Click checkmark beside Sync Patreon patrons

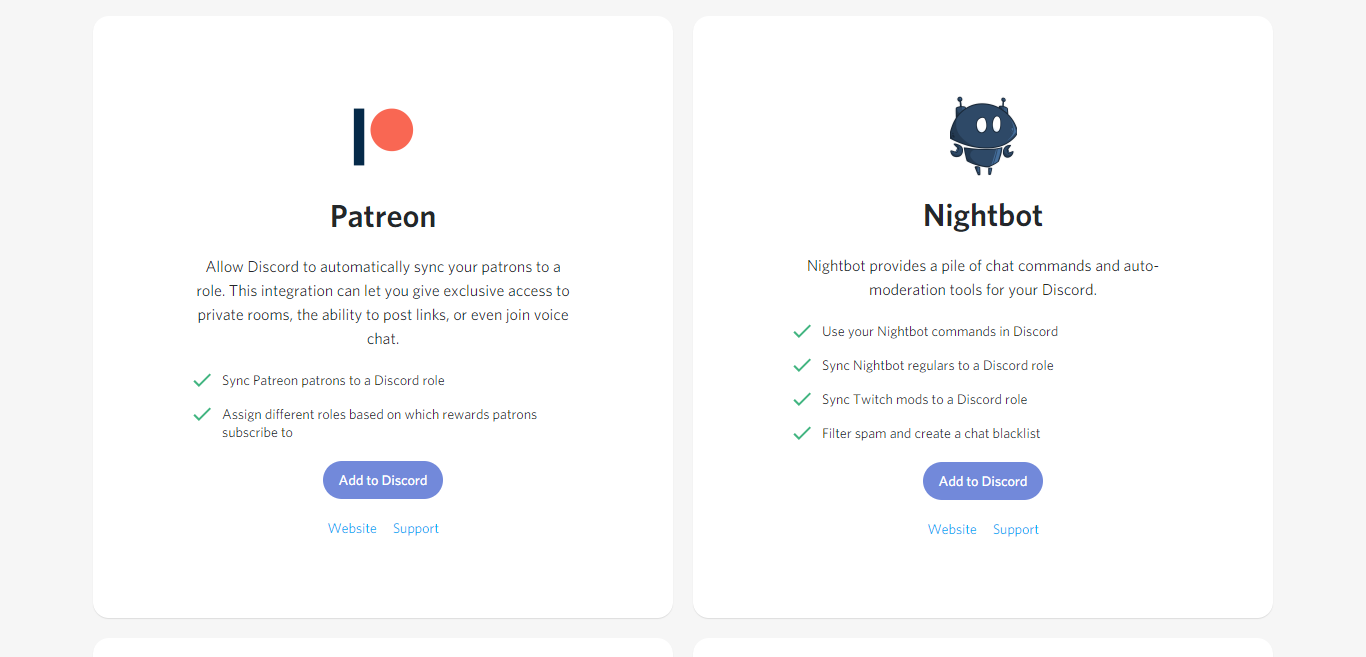(x=202, y=380)
